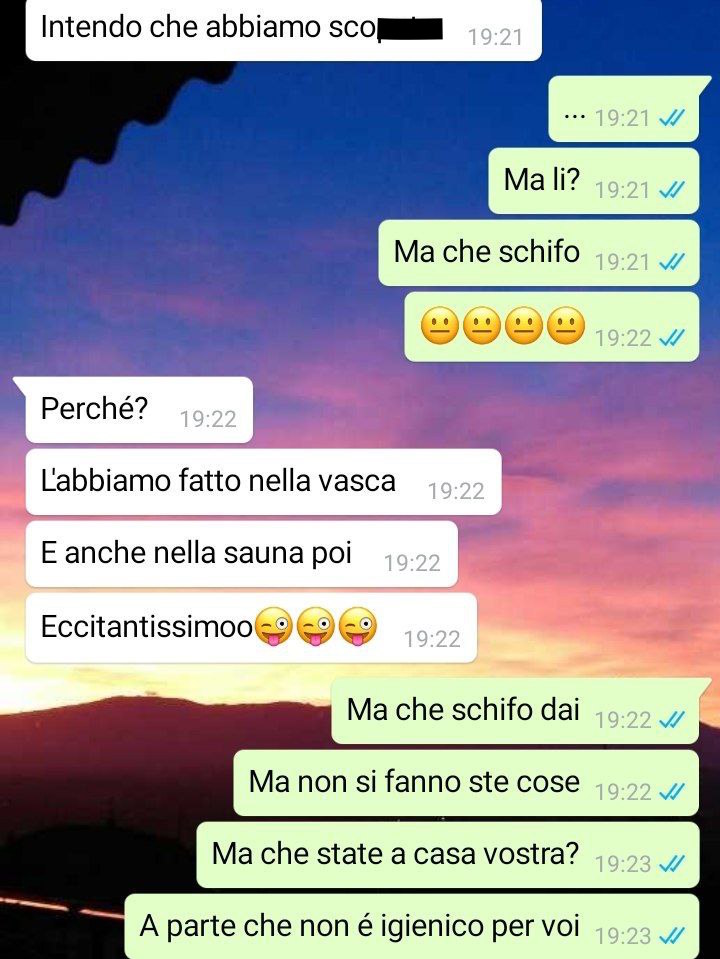Select the 'Ma li?' message bubble
This screenshot has height=959, width=720.
pos(593,181)
